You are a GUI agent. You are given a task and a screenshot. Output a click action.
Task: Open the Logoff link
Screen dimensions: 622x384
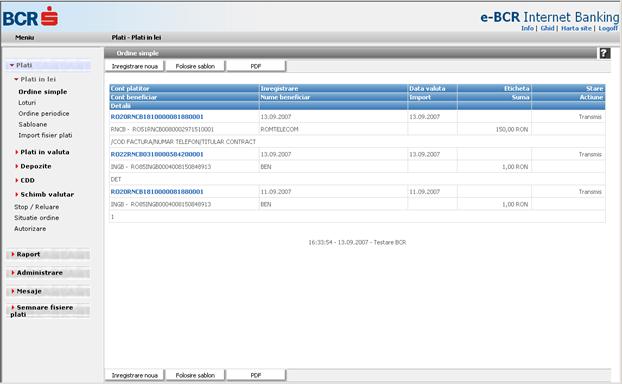coord(608,28)
